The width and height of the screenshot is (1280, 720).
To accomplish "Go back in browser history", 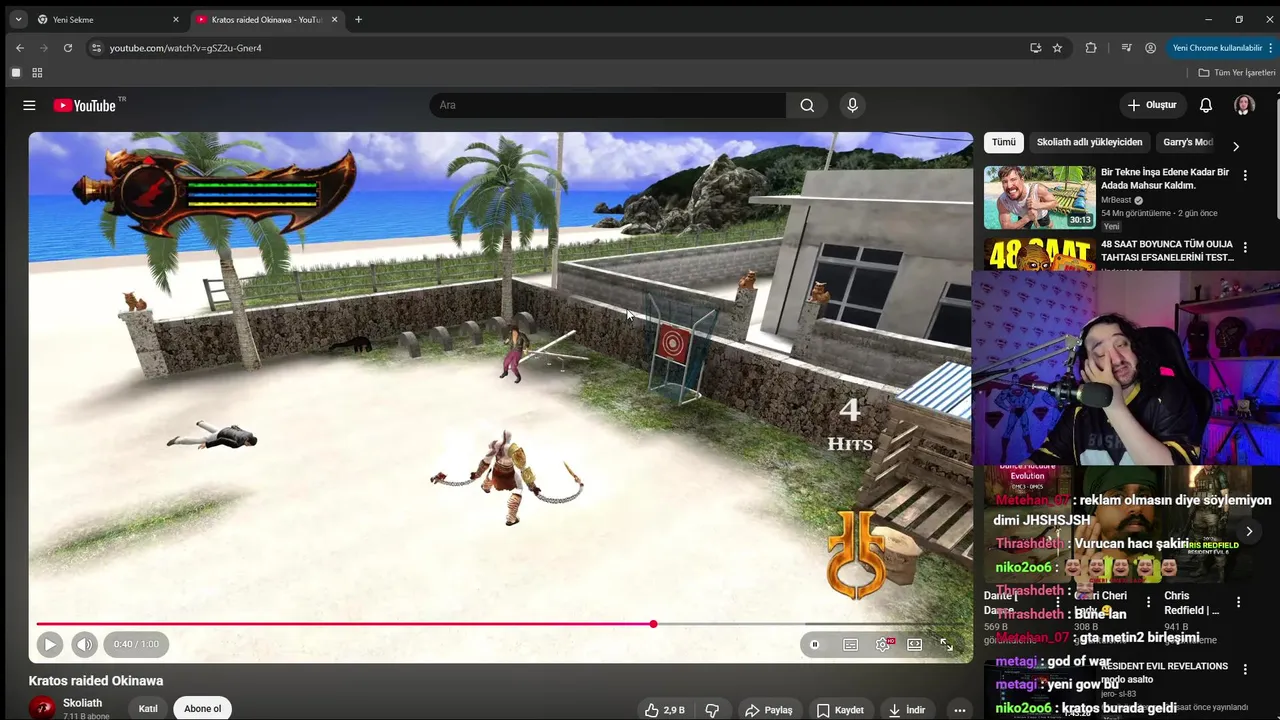I will coord(20,48).
